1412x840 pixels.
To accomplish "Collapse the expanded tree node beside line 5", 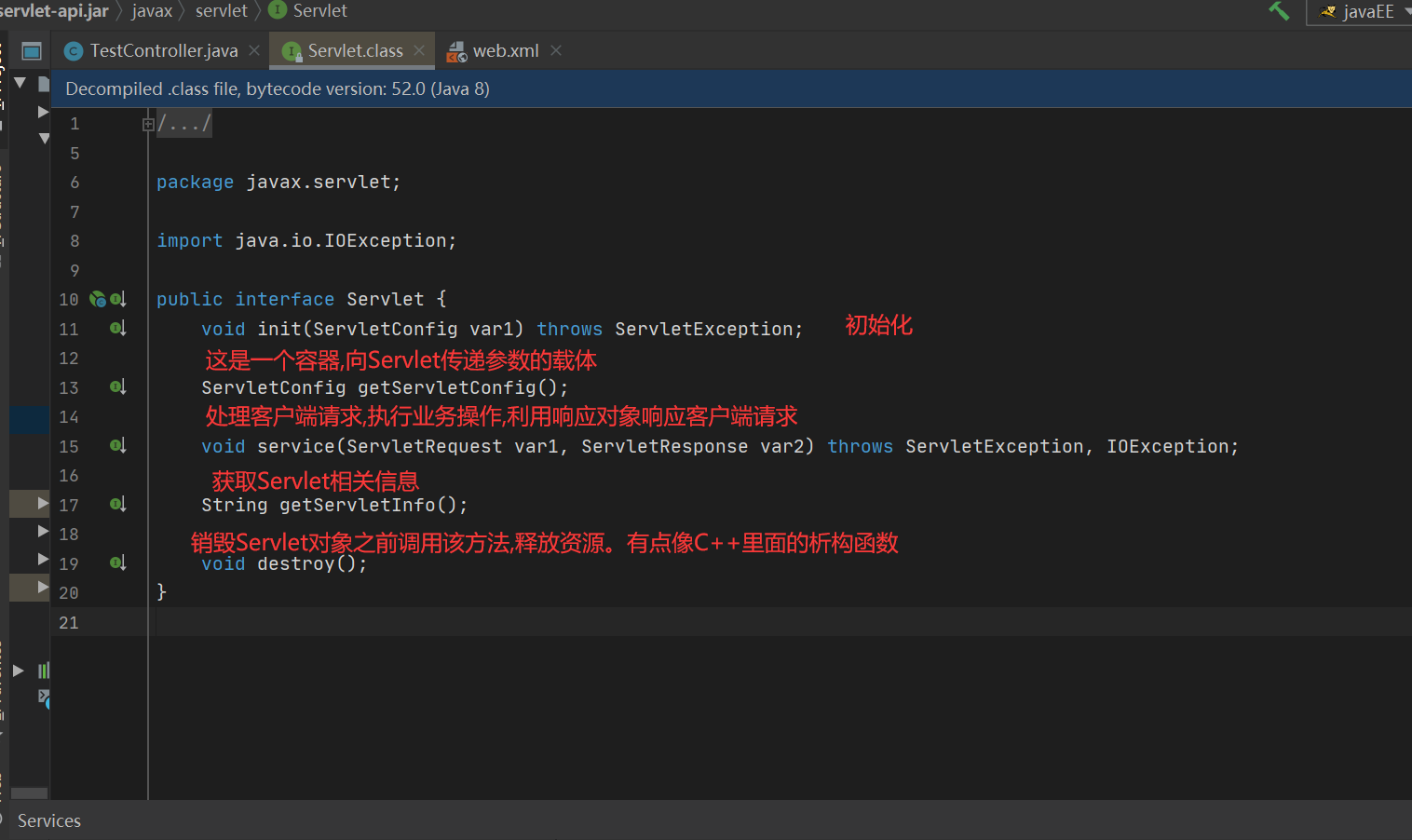I will pyautogui.click(x=44, y=139).
